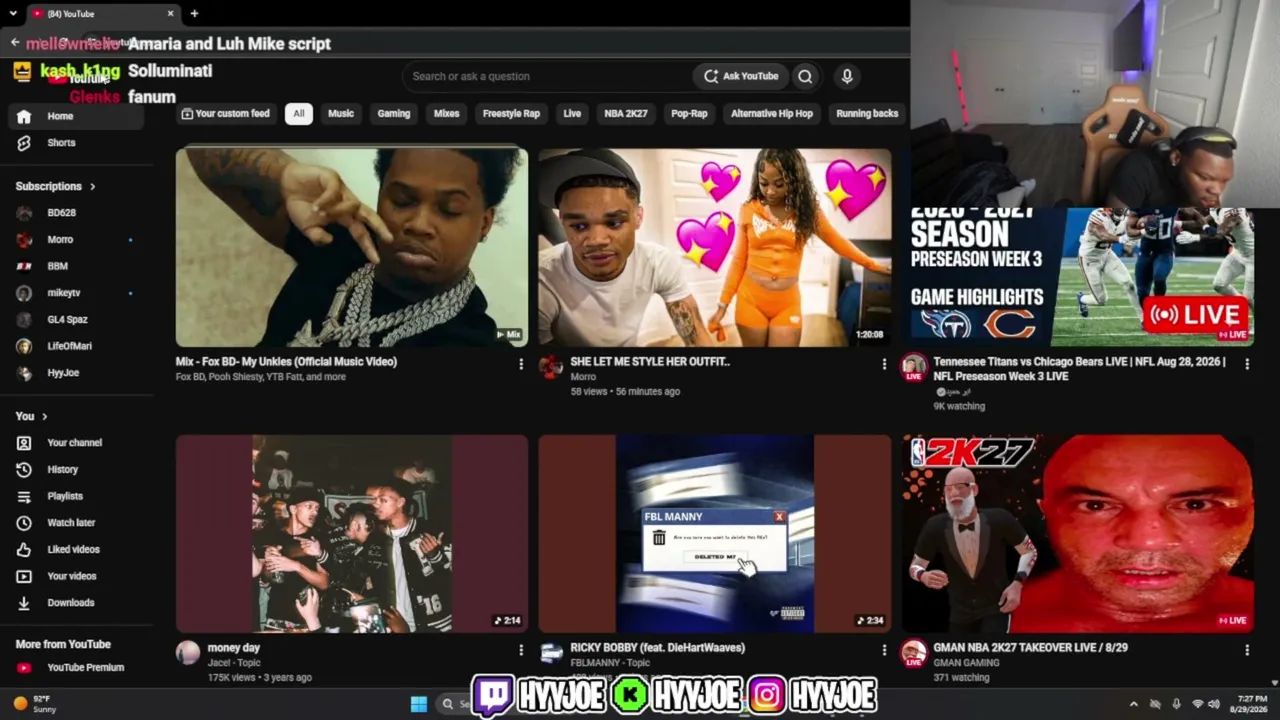Filter feed by Alternative Hip Hop chip
The width and height of the screenshot is (1280, 720).
point(772,114)
